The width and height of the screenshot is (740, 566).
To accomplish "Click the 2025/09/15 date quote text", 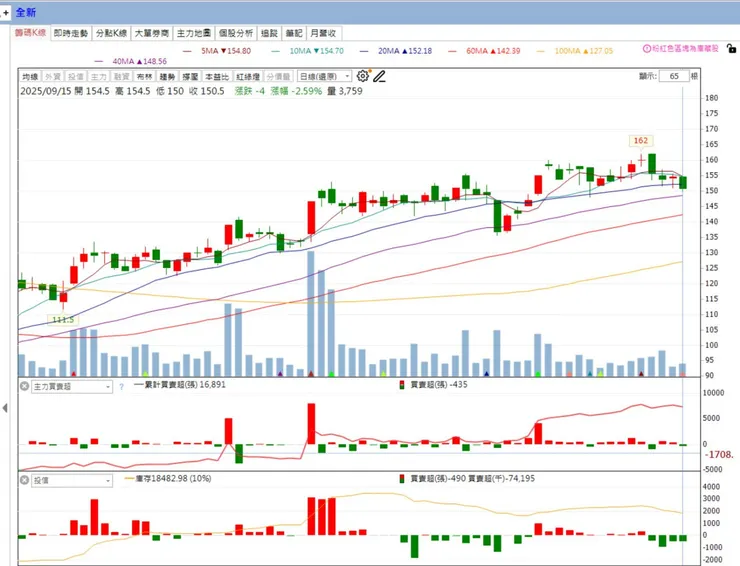I will (x=46, y=91).
